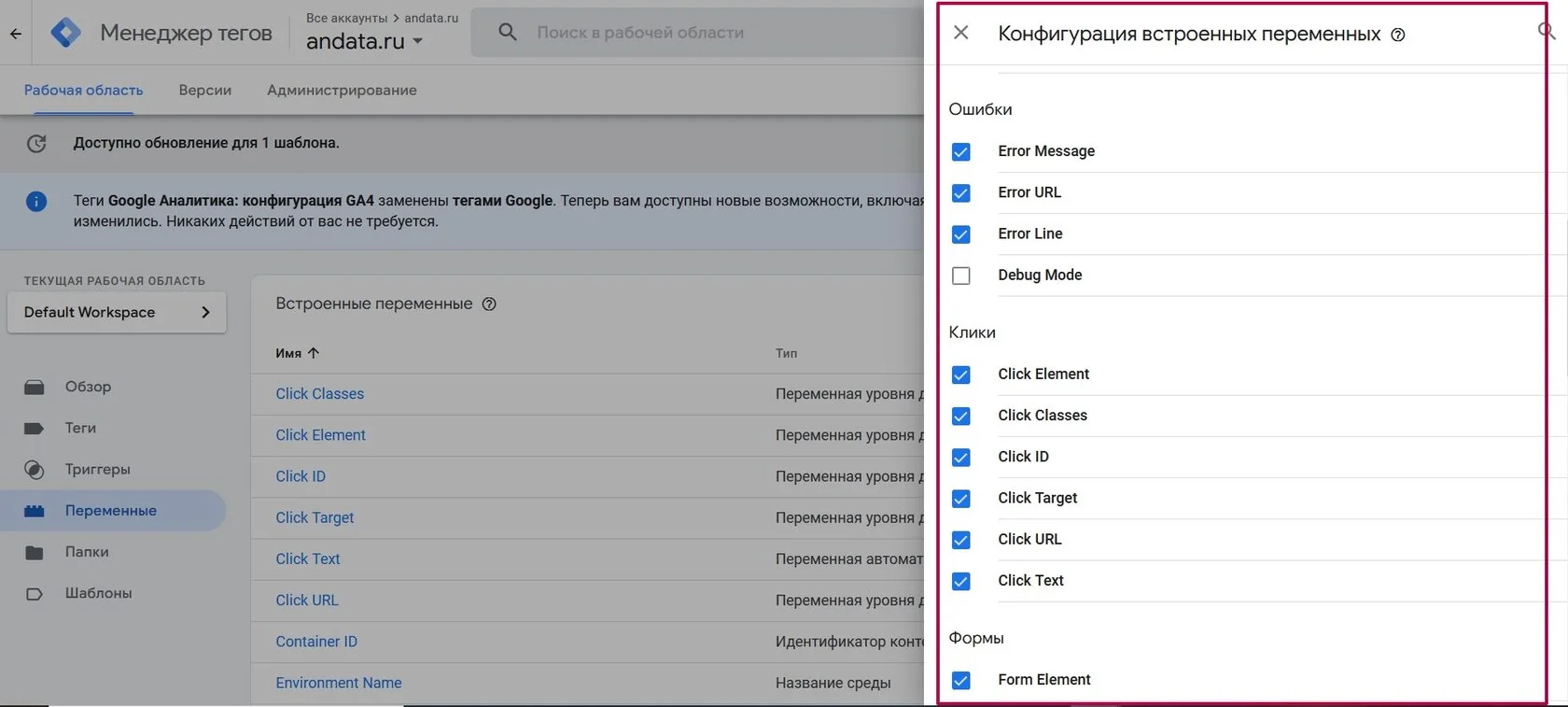Expand the Default Workspace selector
The height and width of the screenshot is (707, 1568).
pos(117,312)
